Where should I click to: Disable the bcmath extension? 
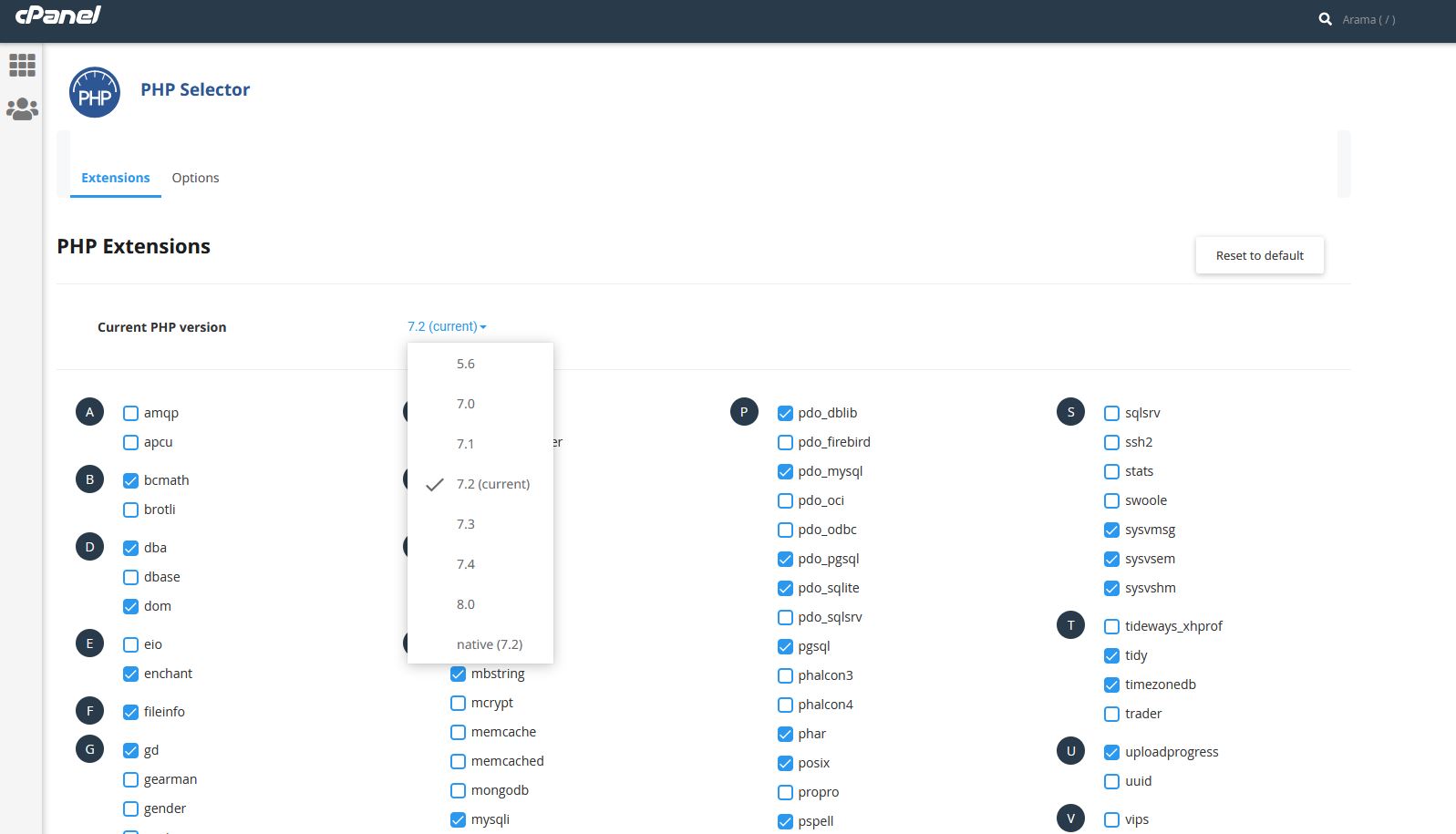(130, 480)
